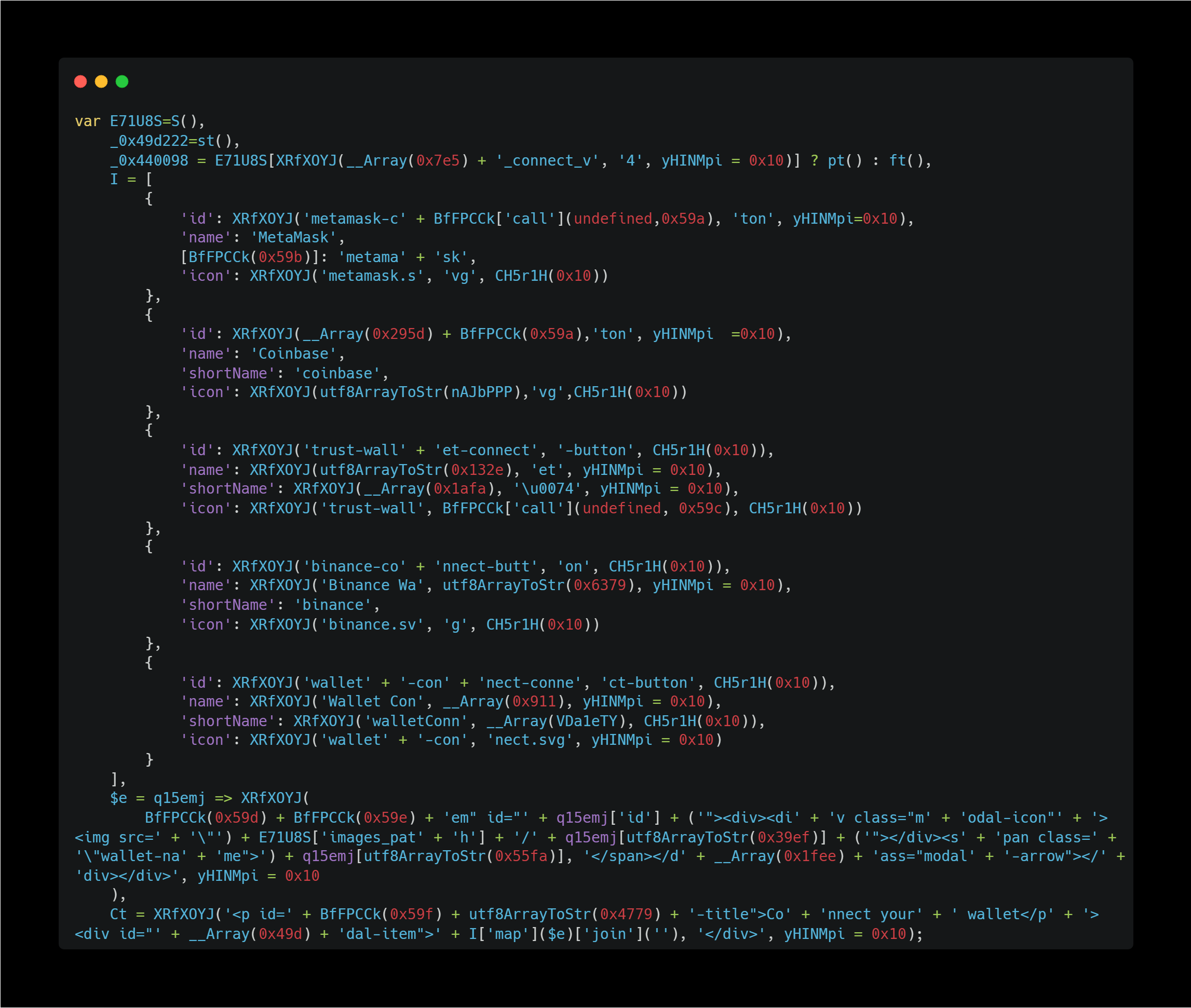Click the hex value 0x55fa
This screenshot has height=1008, width=1191.
coord(521,856)
